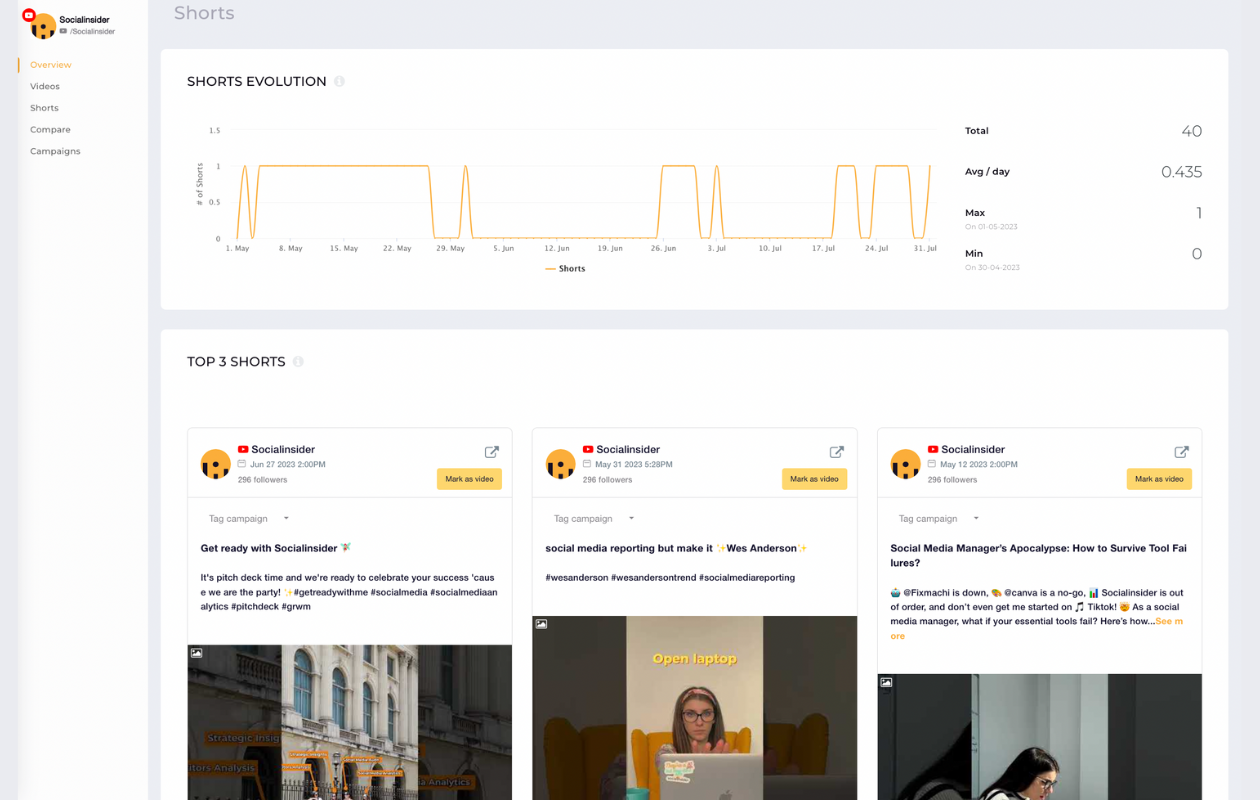Open the May 31 short externally
This screenshot has height=800, width=1260.
pos(836,452)
